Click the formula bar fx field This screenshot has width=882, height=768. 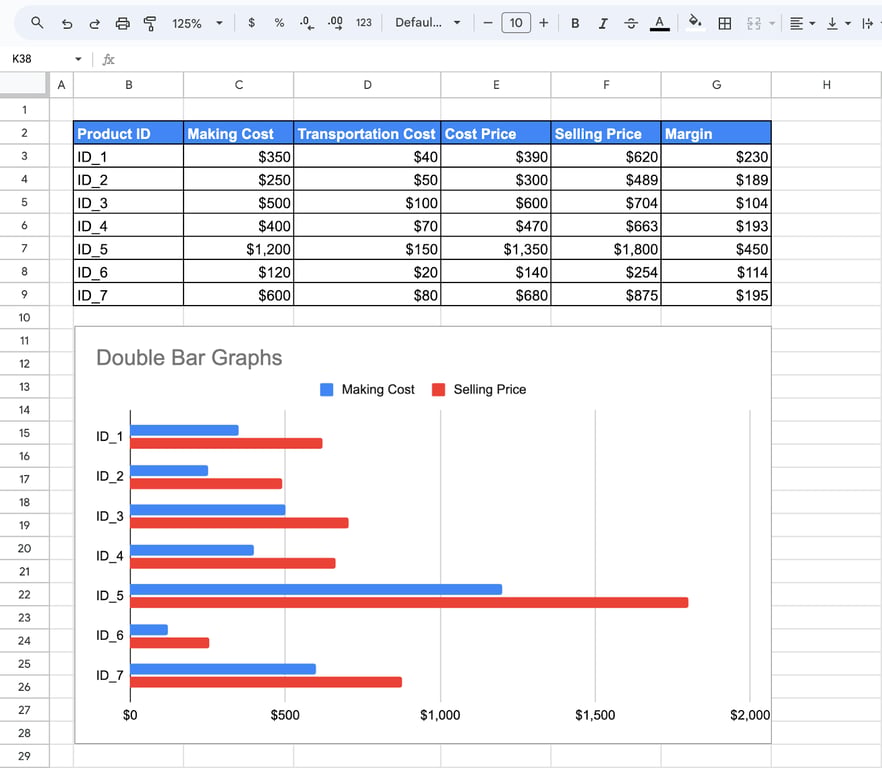pos(495,59)
